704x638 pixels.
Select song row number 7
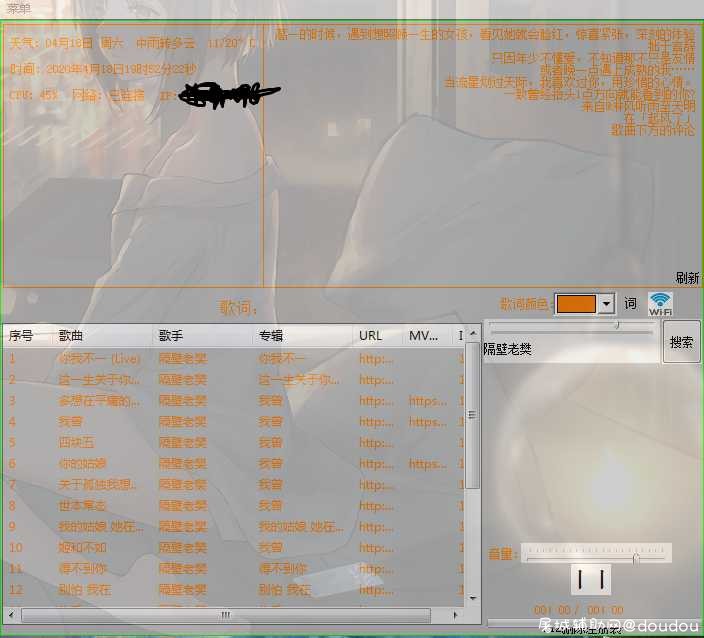tap(233, 484)
